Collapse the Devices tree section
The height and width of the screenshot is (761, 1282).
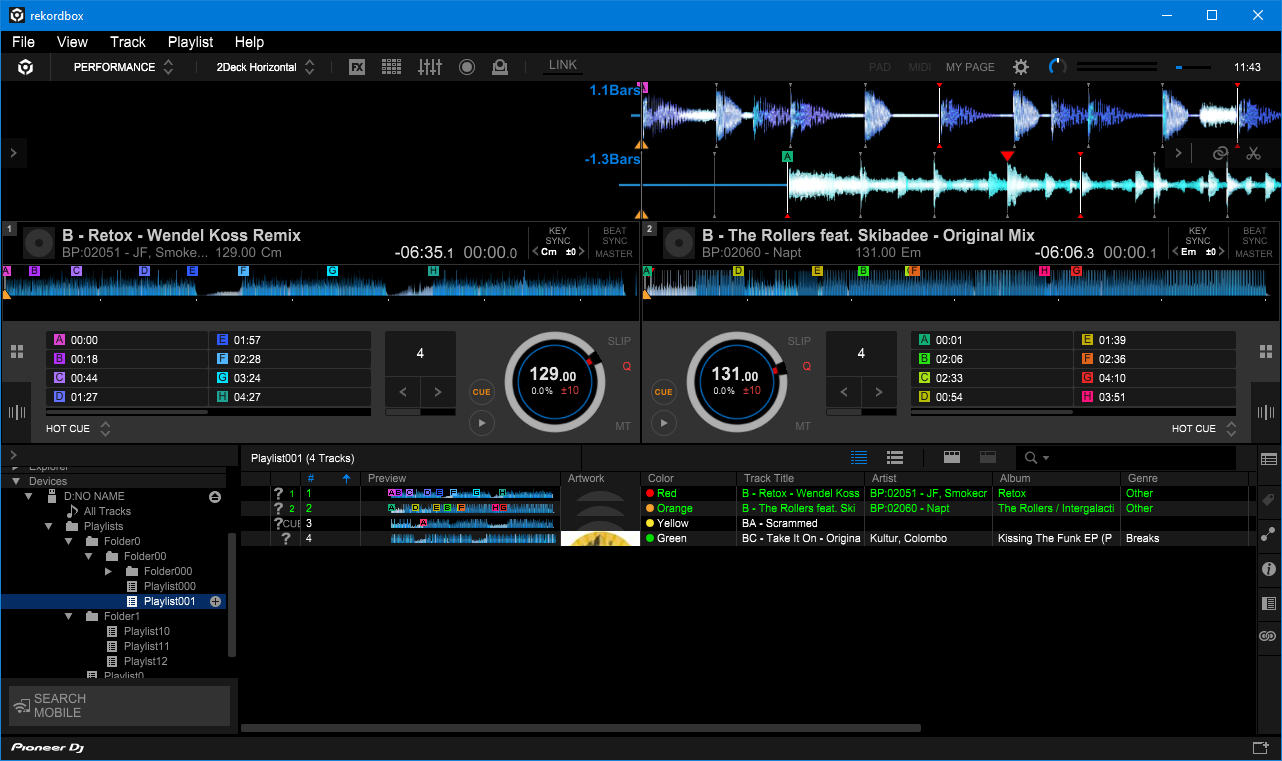click(x=15, y=481)
